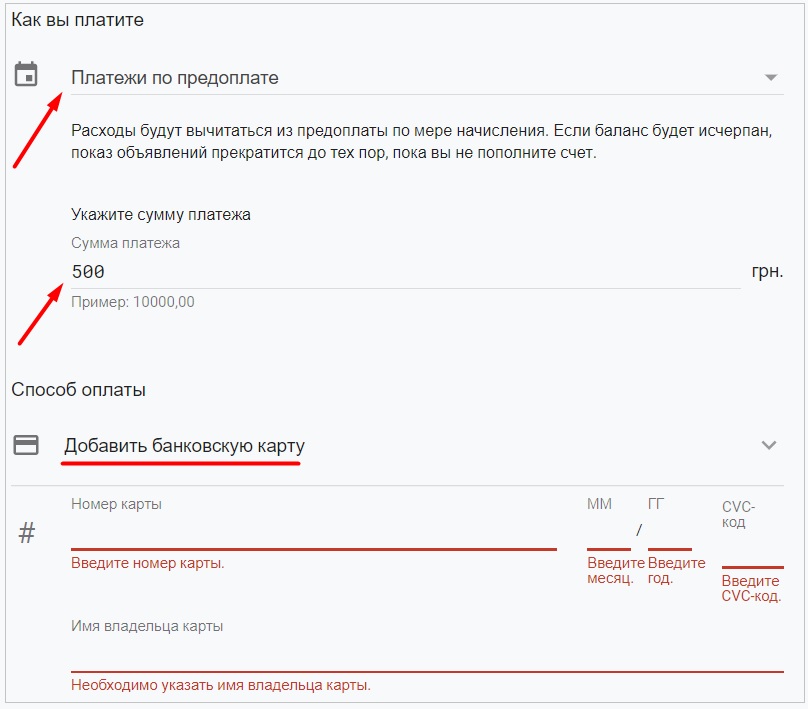The width and height of the screenshot is (808, 709).
Task: Click the Введите номер карты error text
Action: 148,563
